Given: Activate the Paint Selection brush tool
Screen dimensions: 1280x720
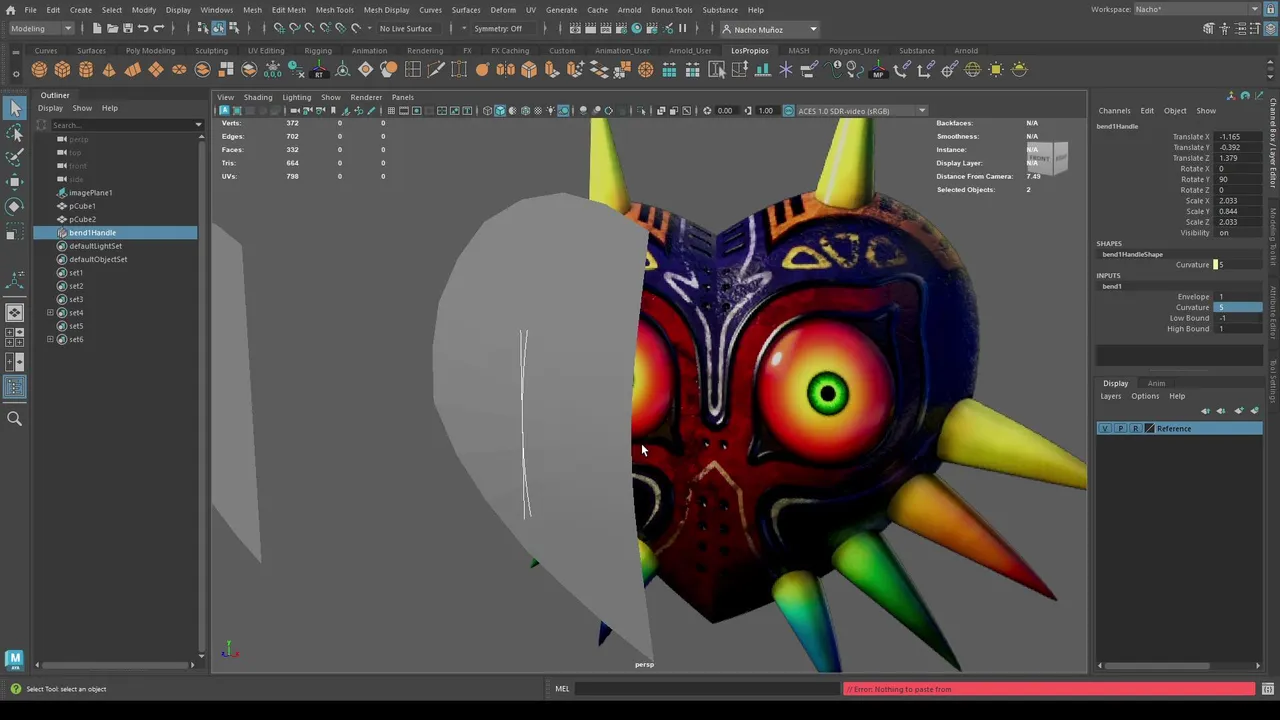Looking at the screenshot, I should (15, 157).
